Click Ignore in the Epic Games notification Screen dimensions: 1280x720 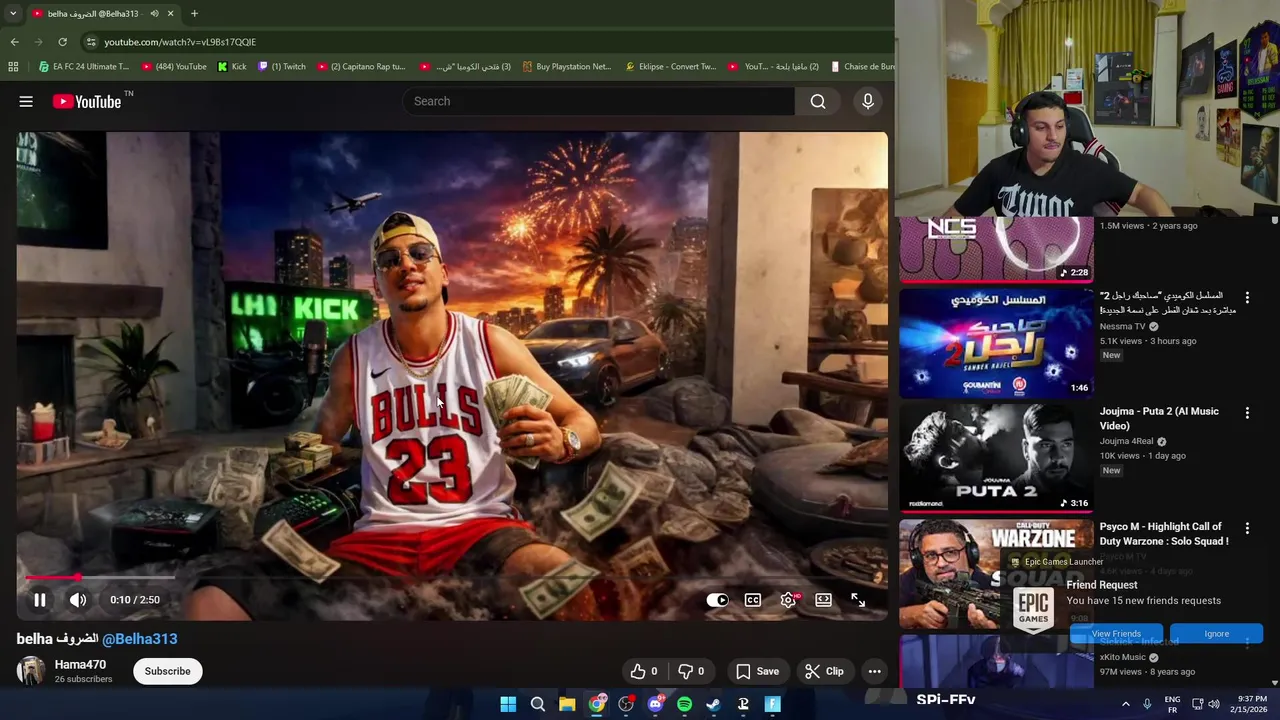(1217, 634)
